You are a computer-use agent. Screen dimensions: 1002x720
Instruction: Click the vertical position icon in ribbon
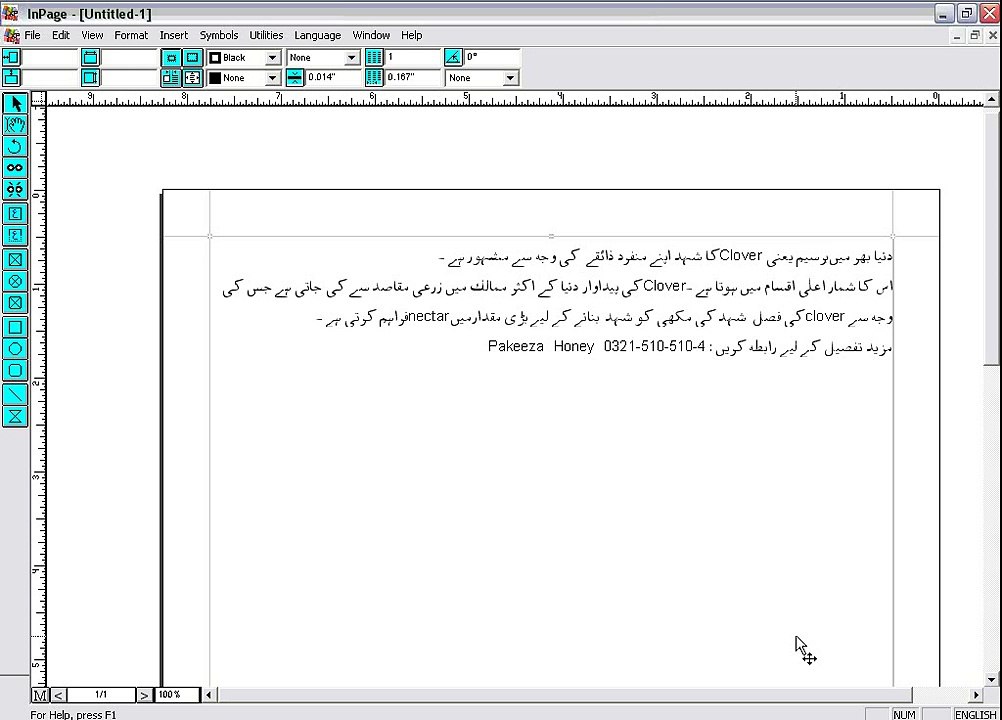12,78
